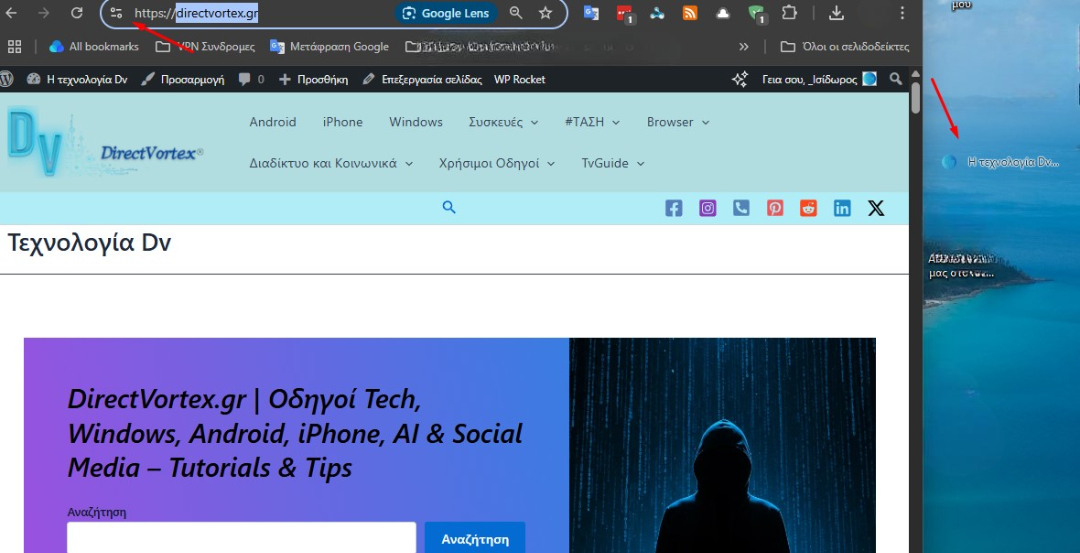Open the apps grid in bookmarks bar

[14, 46]
